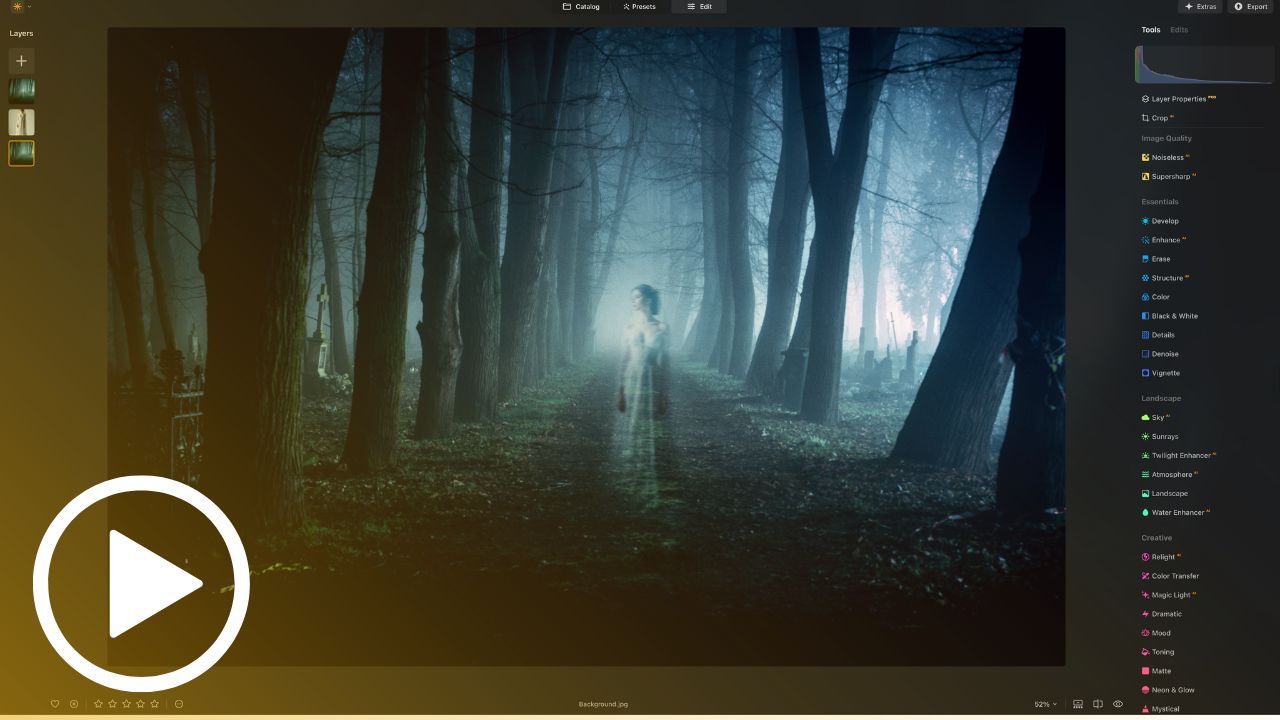
Task: Add a new layer with the plus button
Action: (21, 61)
